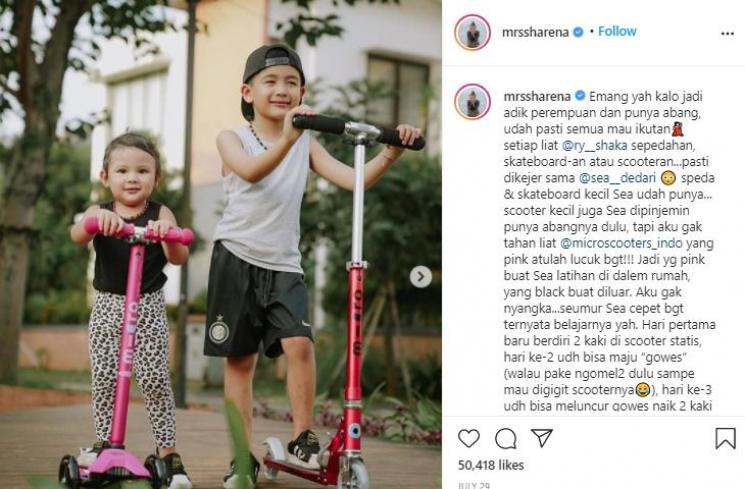View the 50,418 likes list
This screenshot has width=745, height=489.
(x=491, y=465)
